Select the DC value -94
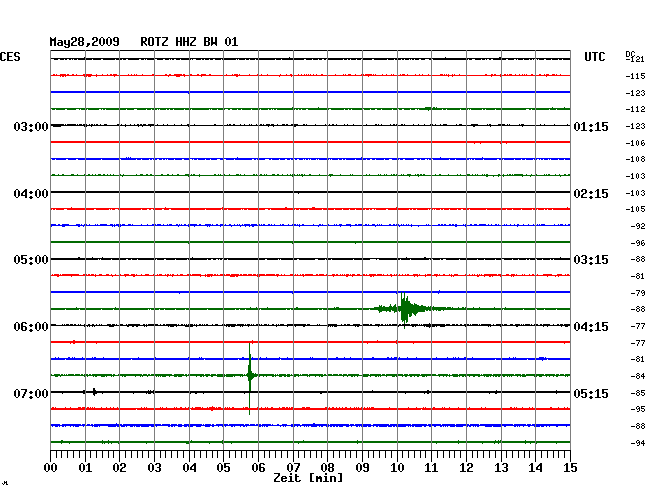The width and height of the screenshot is (650, 494). (638, 443)
